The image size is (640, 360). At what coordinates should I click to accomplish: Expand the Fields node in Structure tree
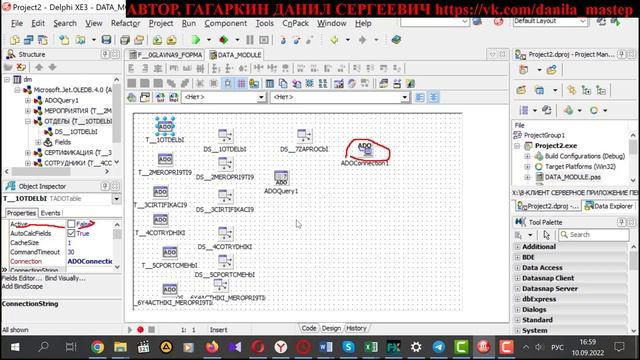click(x=38, y=142)
